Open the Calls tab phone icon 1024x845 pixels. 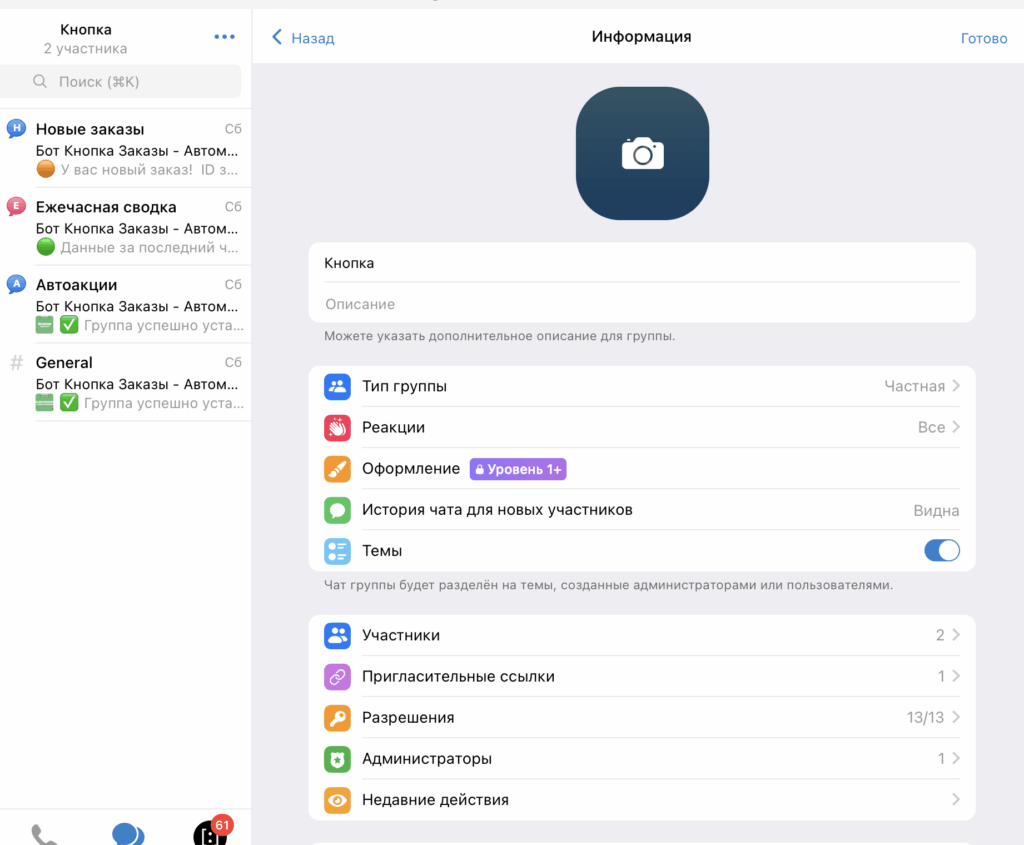[x=44, y=835]
